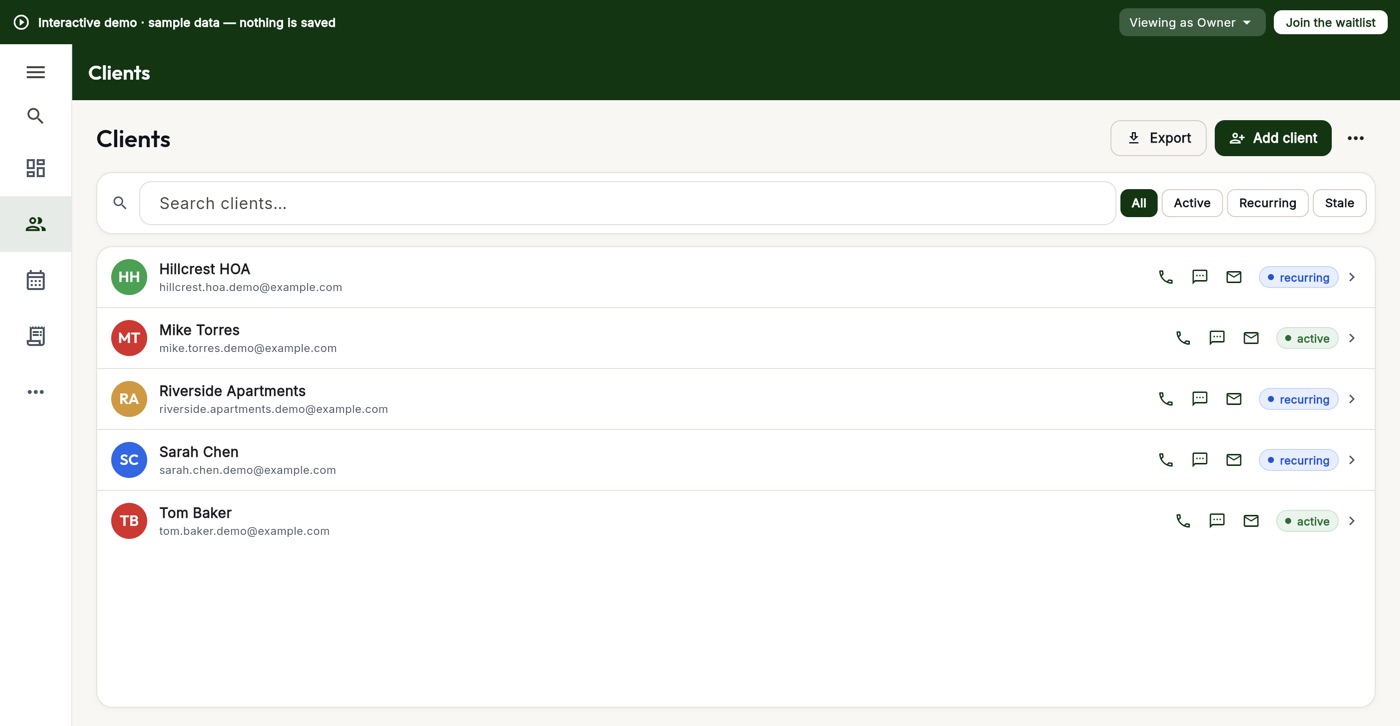The image size is (1400, 726).
Task: Email Riverside Apartments via envelope icon
Action: point(1234,399)
